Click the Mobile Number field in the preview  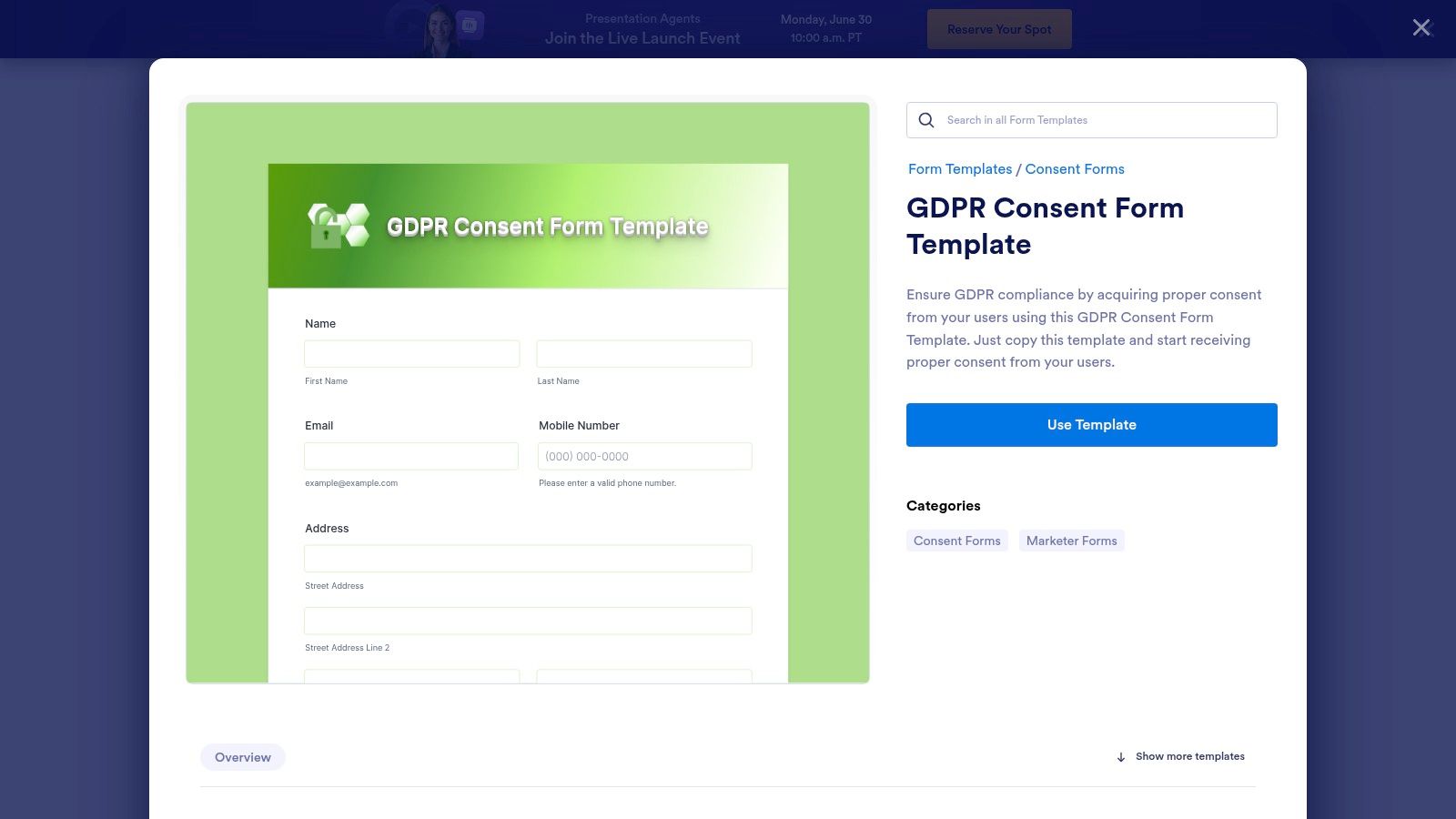(644, 455)
